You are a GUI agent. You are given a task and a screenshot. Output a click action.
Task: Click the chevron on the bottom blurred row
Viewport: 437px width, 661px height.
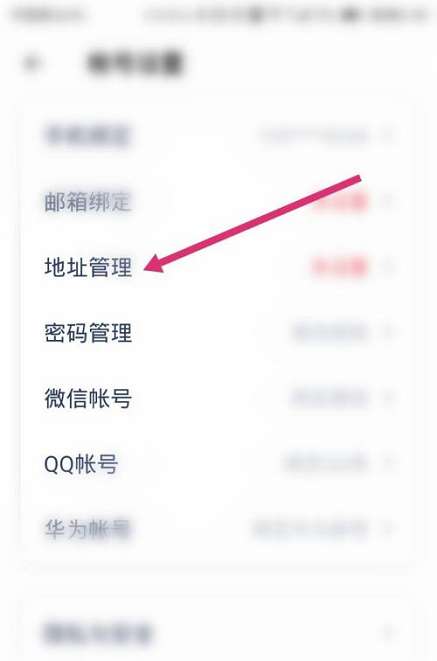click(388, 632)
